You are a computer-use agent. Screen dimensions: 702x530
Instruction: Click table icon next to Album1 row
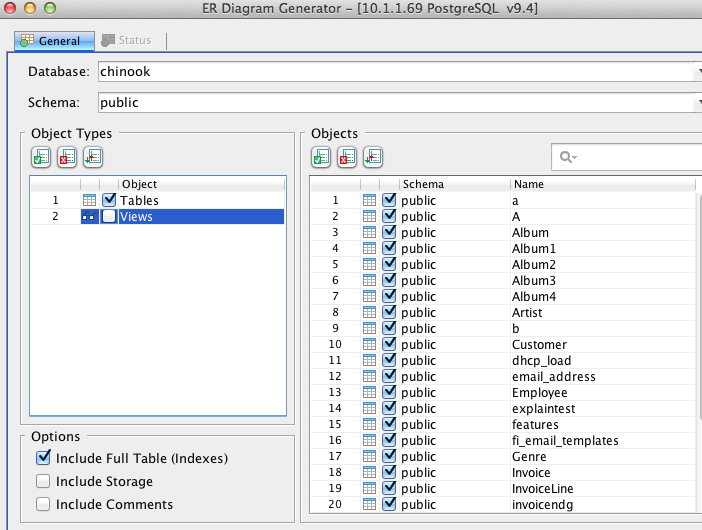click(369, 248)
